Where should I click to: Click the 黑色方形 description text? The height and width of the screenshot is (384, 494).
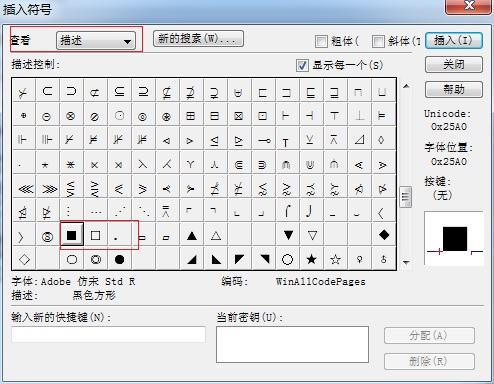tap(94, 295)
